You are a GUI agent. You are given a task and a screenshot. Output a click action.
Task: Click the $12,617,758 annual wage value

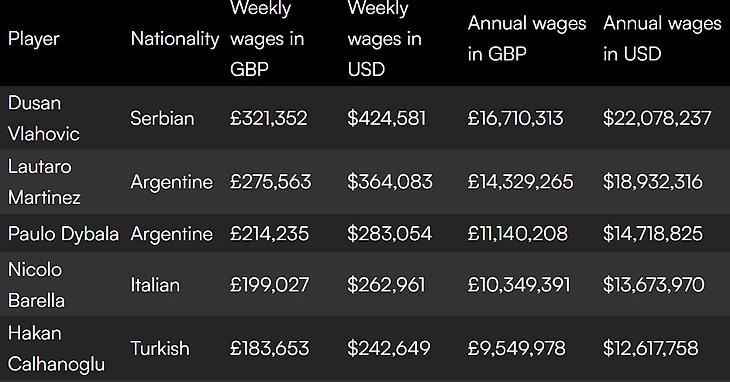(x=651, y=348)
